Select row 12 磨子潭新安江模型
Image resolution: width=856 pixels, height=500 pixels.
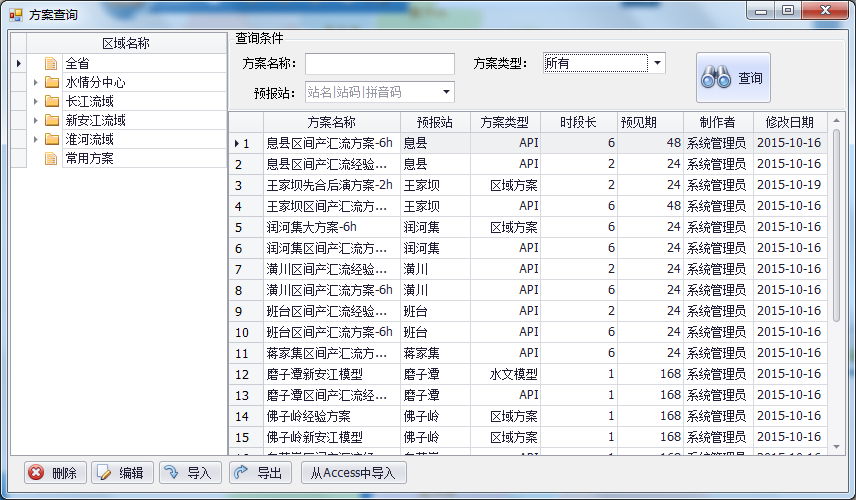coord(330,374)
